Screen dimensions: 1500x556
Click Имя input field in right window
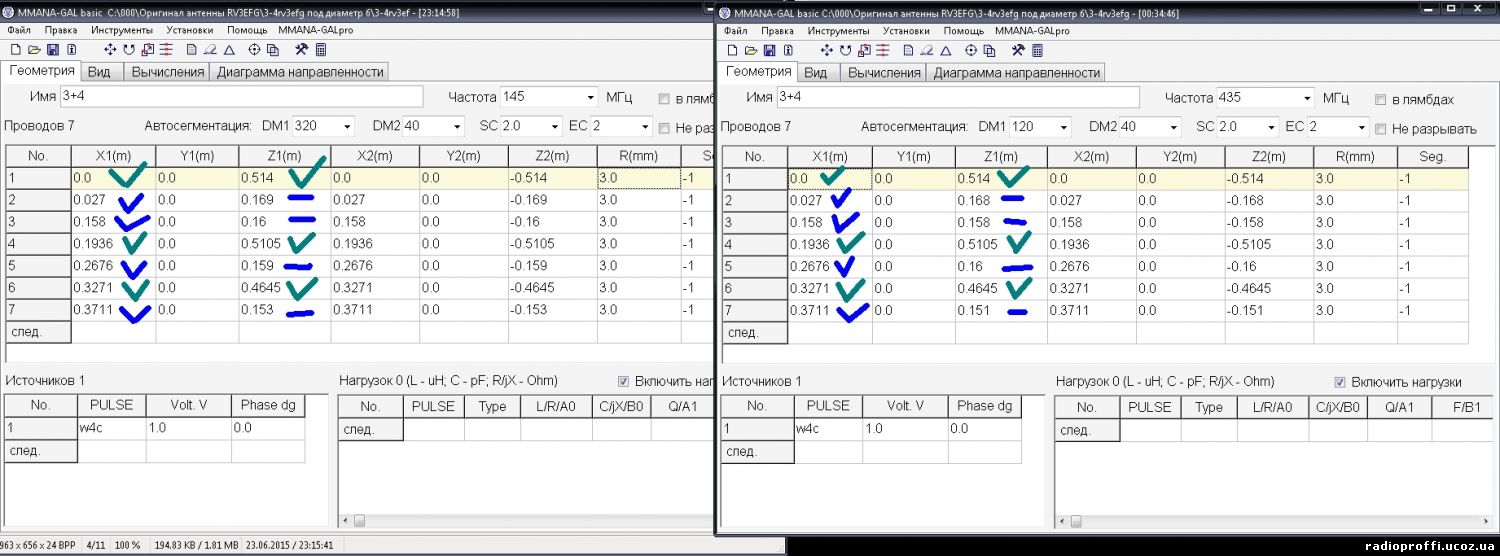click(957, 97)
